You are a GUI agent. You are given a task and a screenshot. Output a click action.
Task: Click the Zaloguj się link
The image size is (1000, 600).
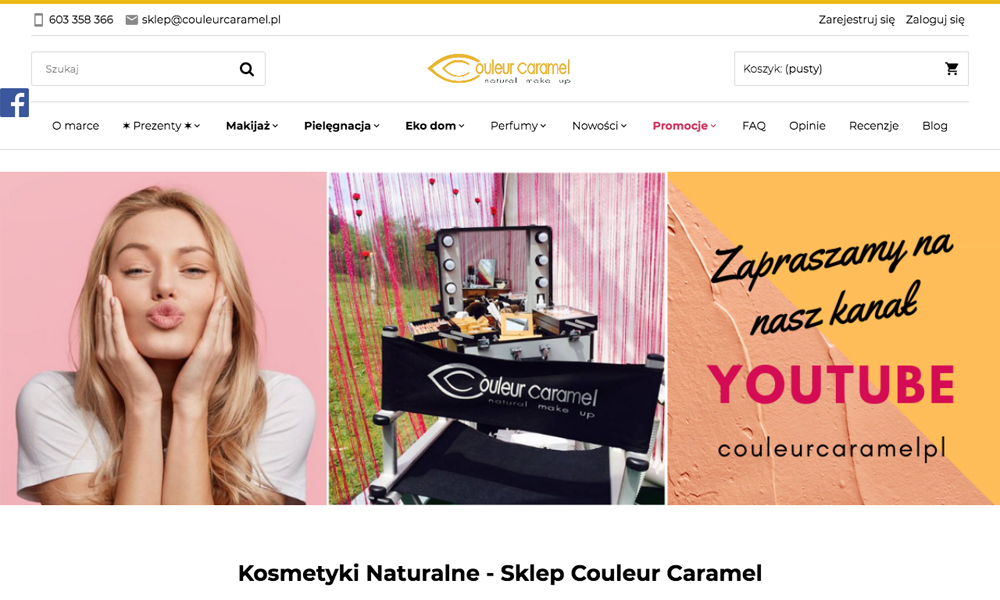(935, 20)
